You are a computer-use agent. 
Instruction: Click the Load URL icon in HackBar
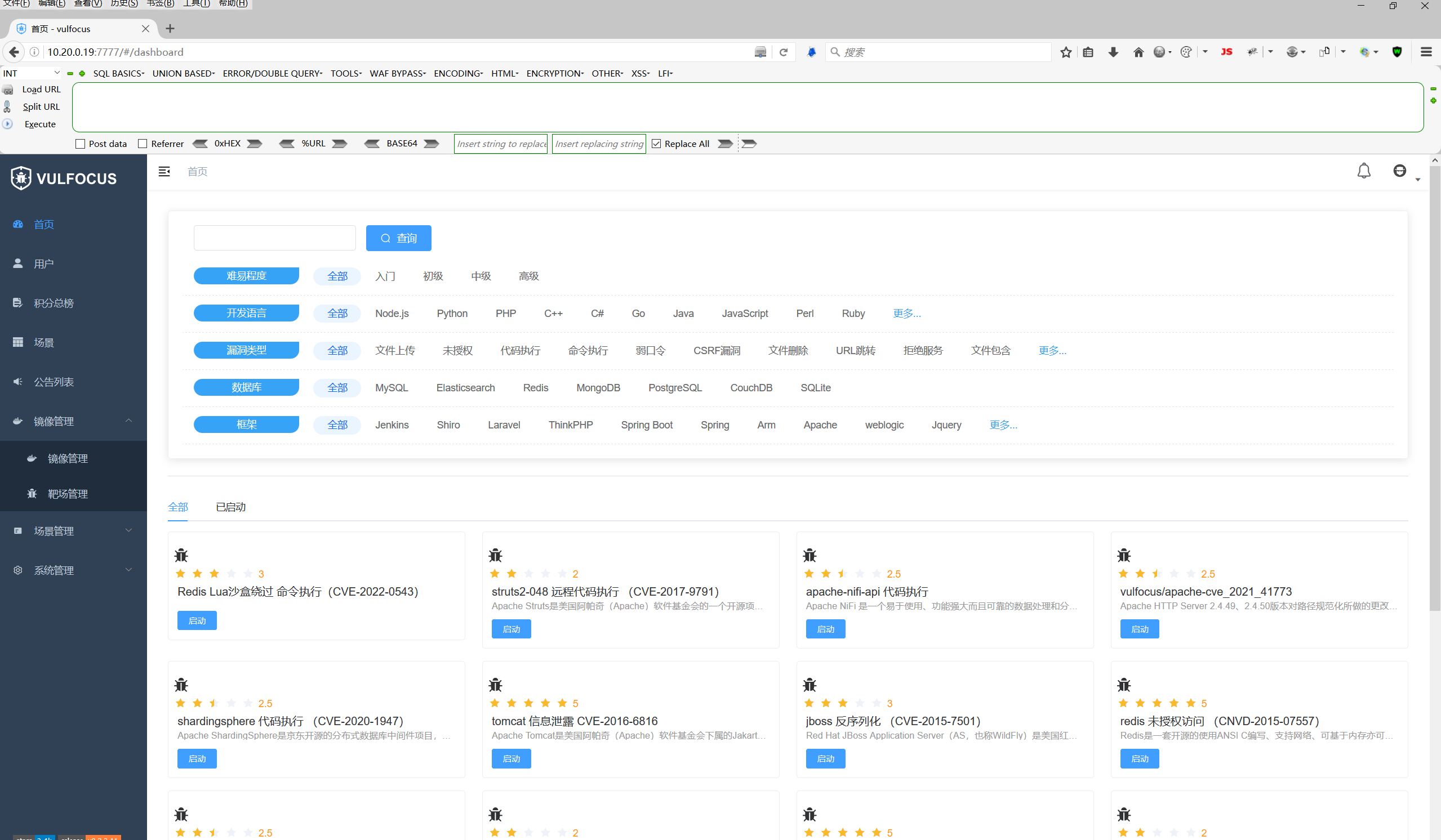(8, 90)
